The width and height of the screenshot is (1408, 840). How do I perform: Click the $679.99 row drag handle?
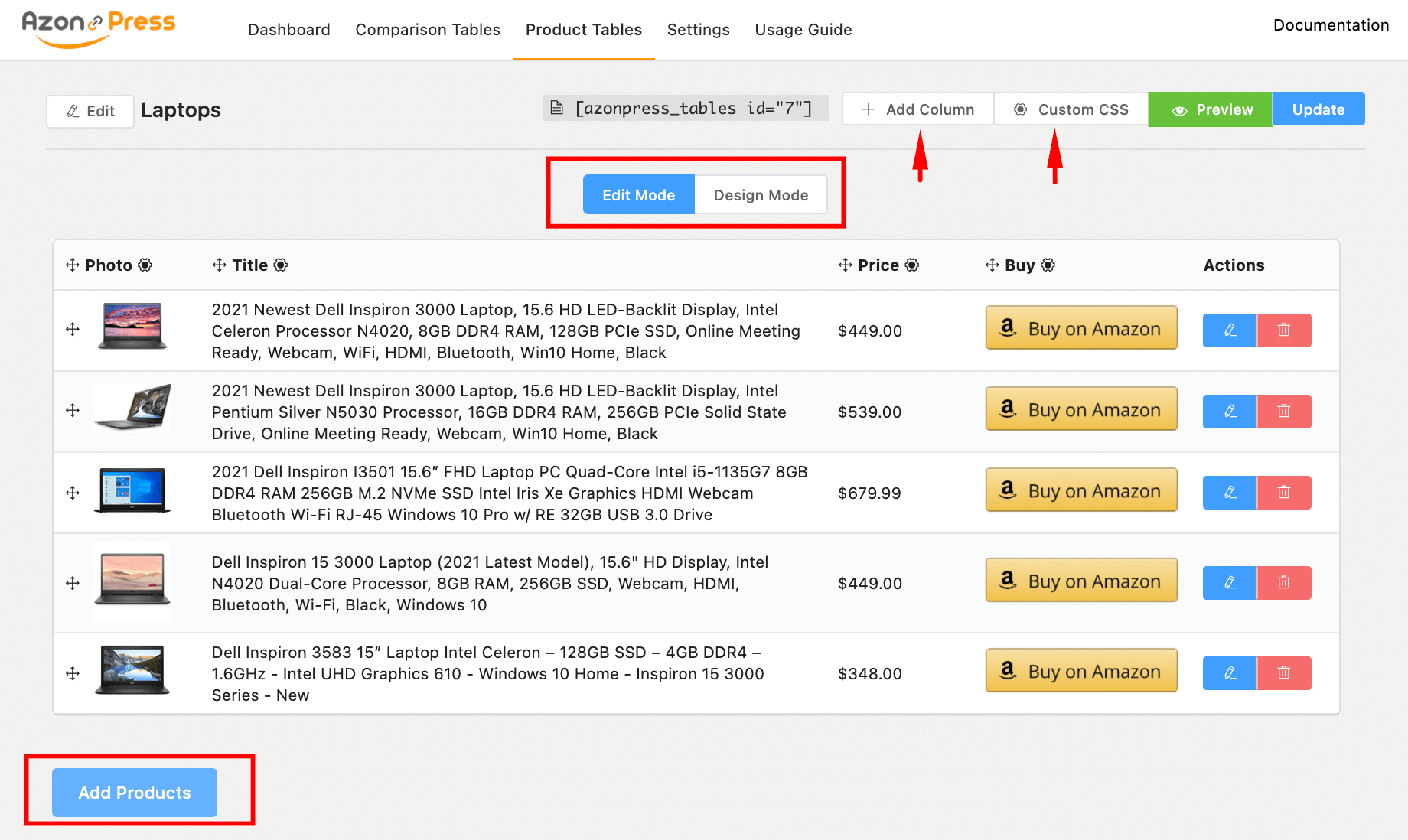point(73,493)
